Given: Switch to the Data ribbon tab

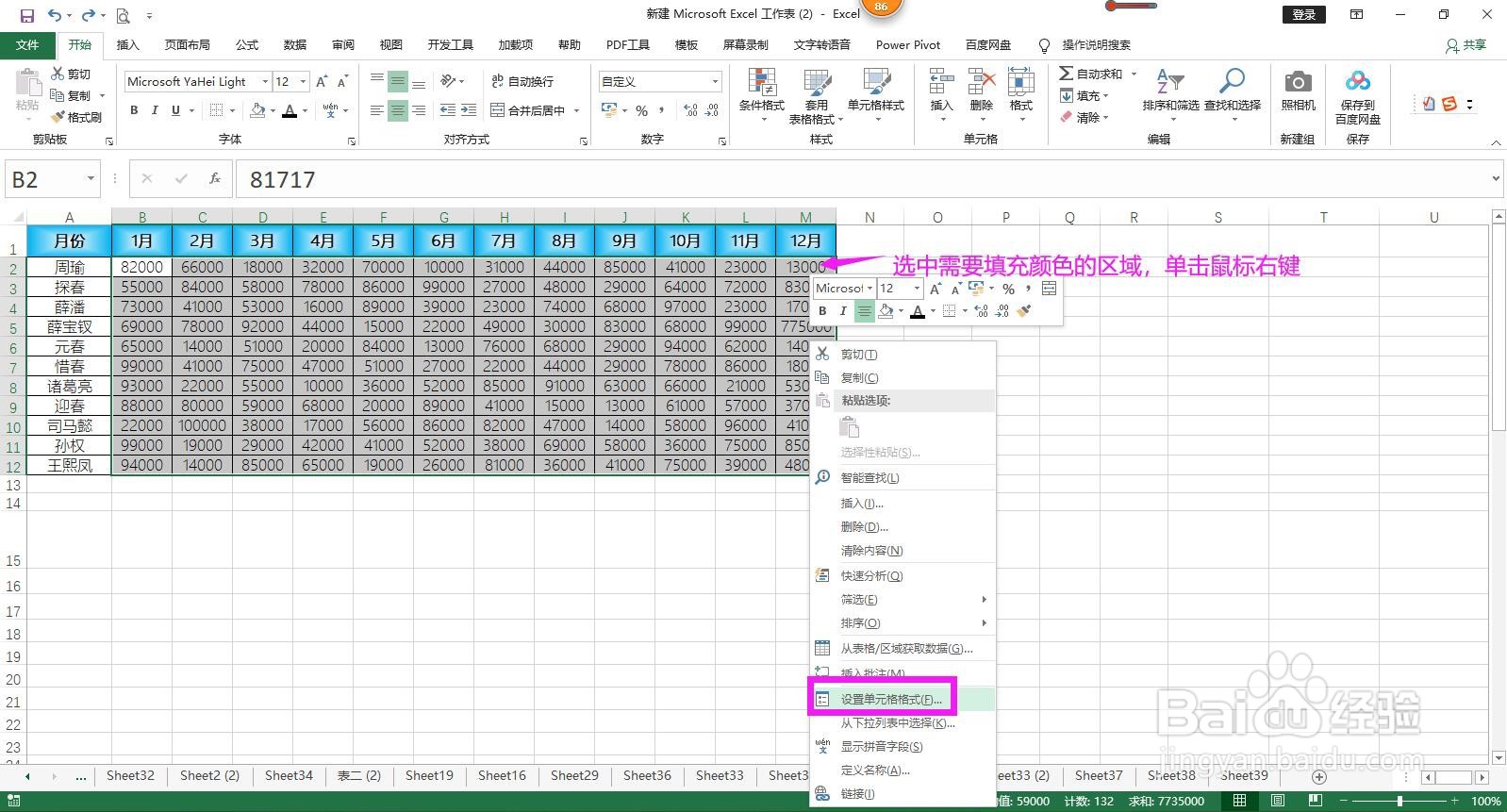Looking at the screenshot, I should pos(295,44).
